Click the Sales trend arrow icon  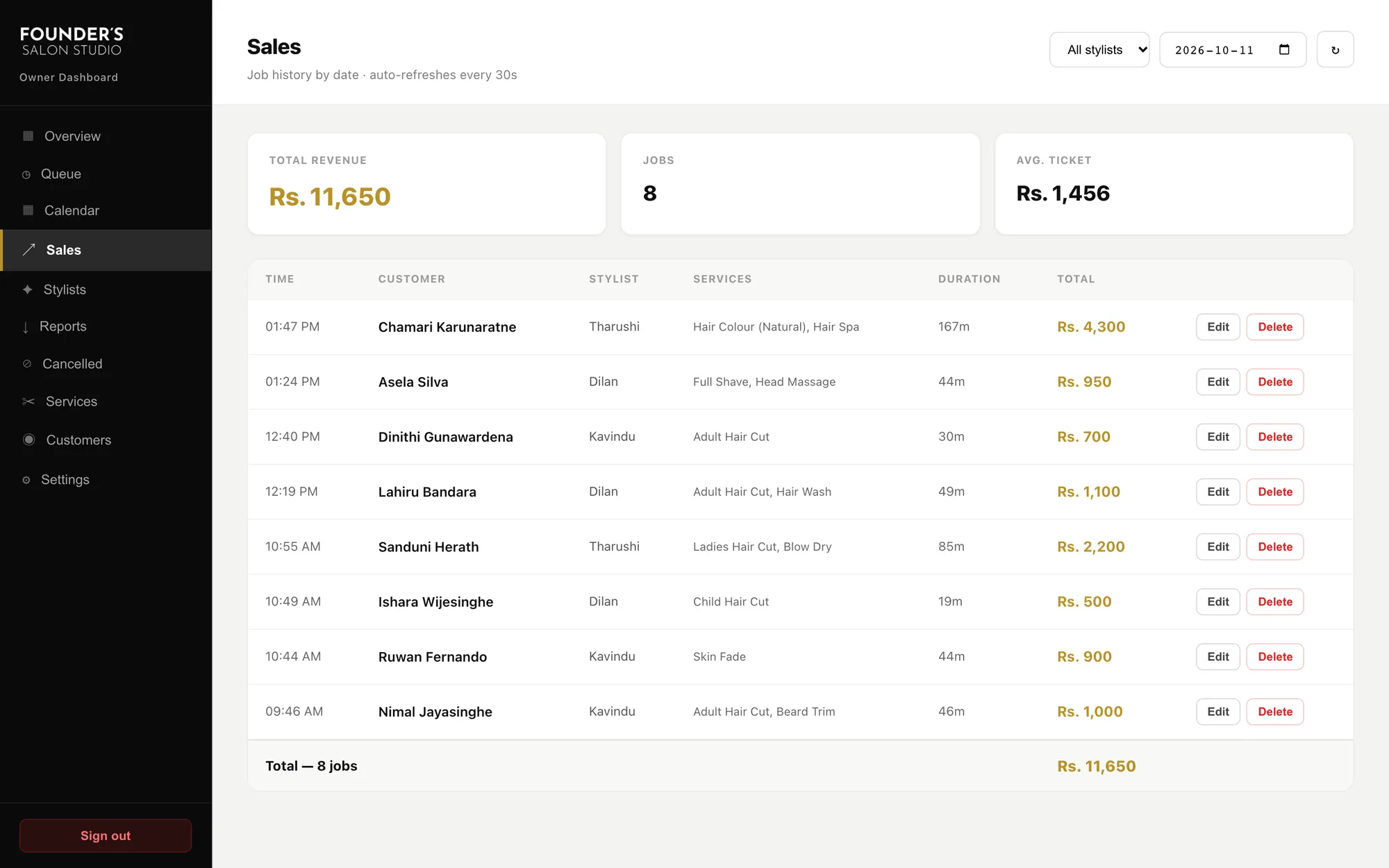coord(28,250)
